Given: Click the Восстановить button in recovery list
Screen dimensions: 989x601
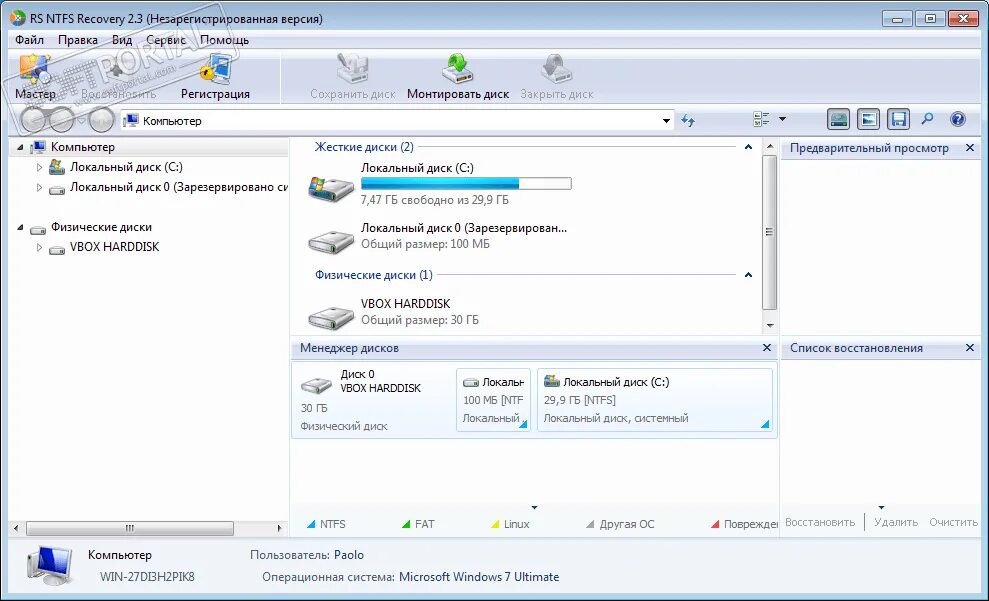Looking at the screenshot, I should click(x=820, y=522).
